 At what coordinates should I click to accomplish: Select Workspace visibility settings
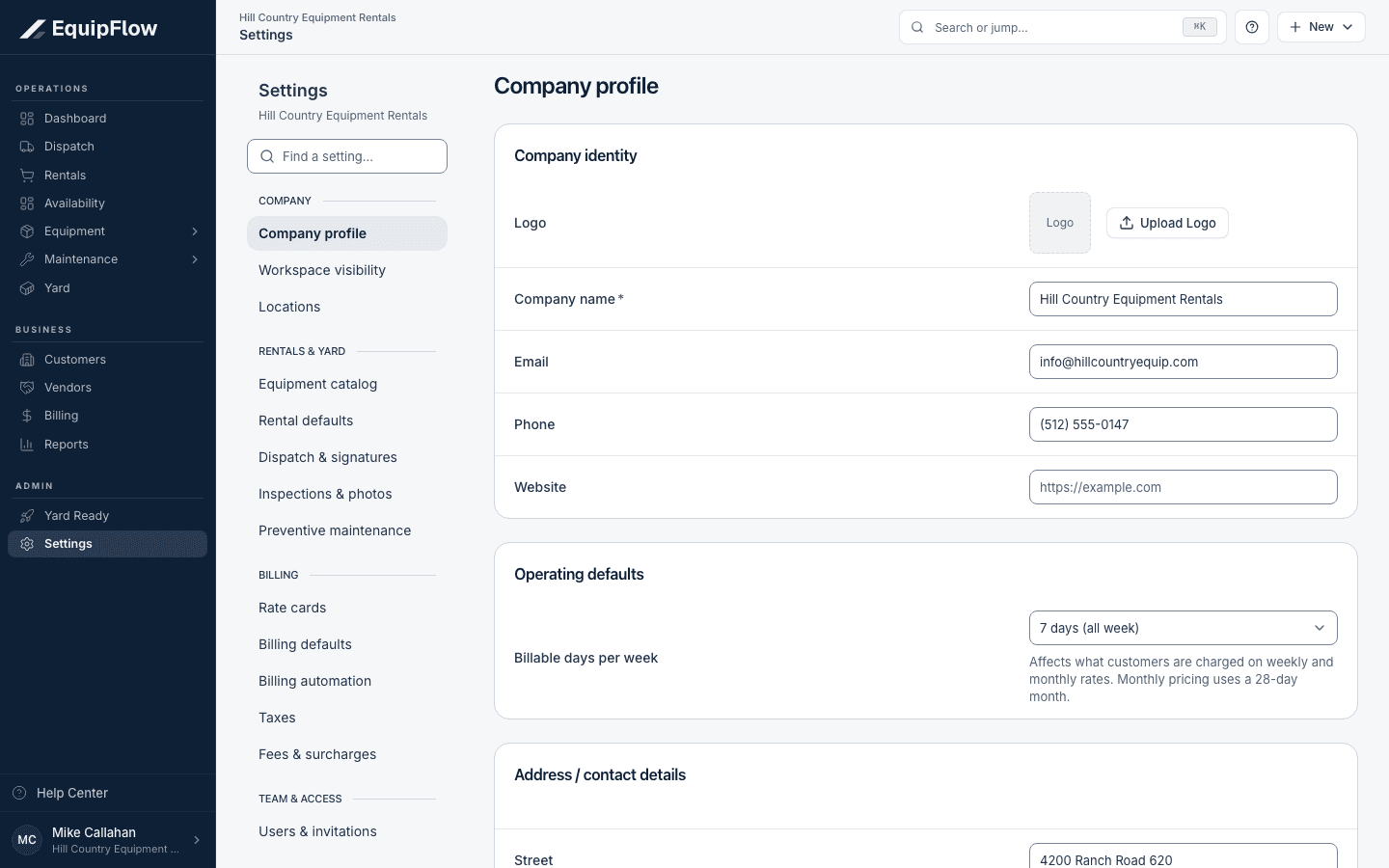347,270
